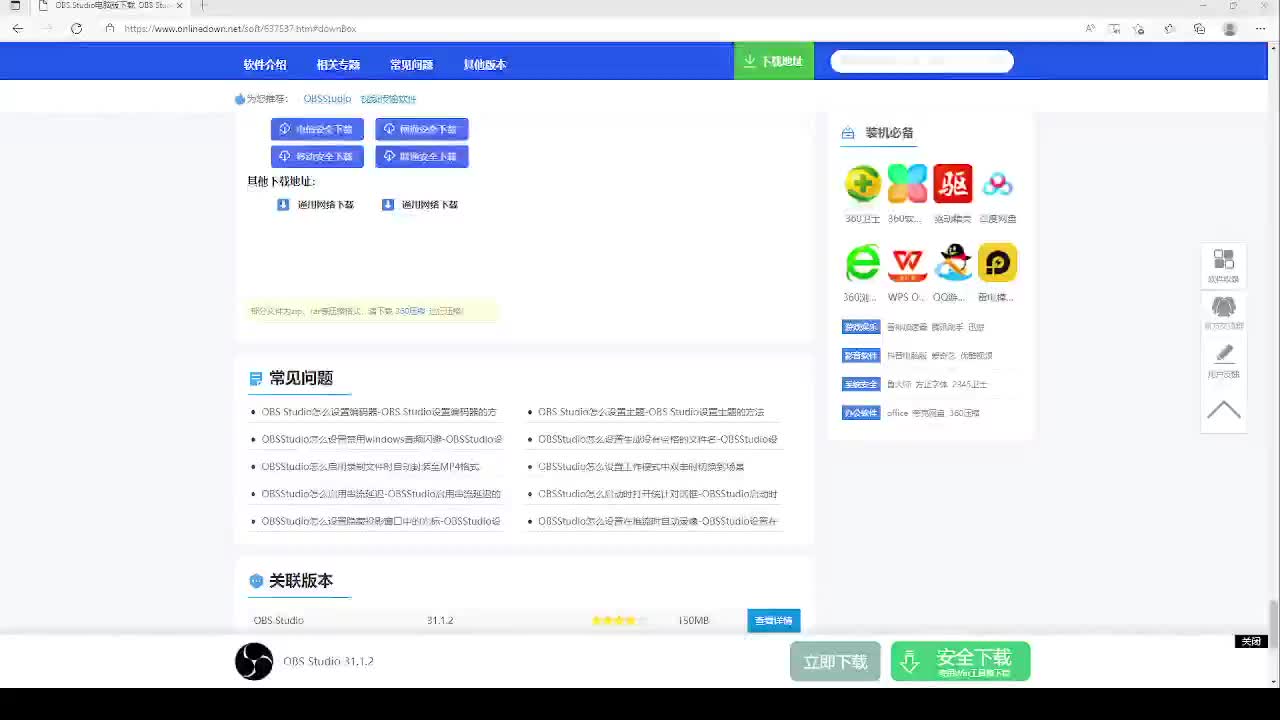1280x720 pixels.
Task: Open the FAQ about remuxing recordings to MP4
Action: point(370,467)
